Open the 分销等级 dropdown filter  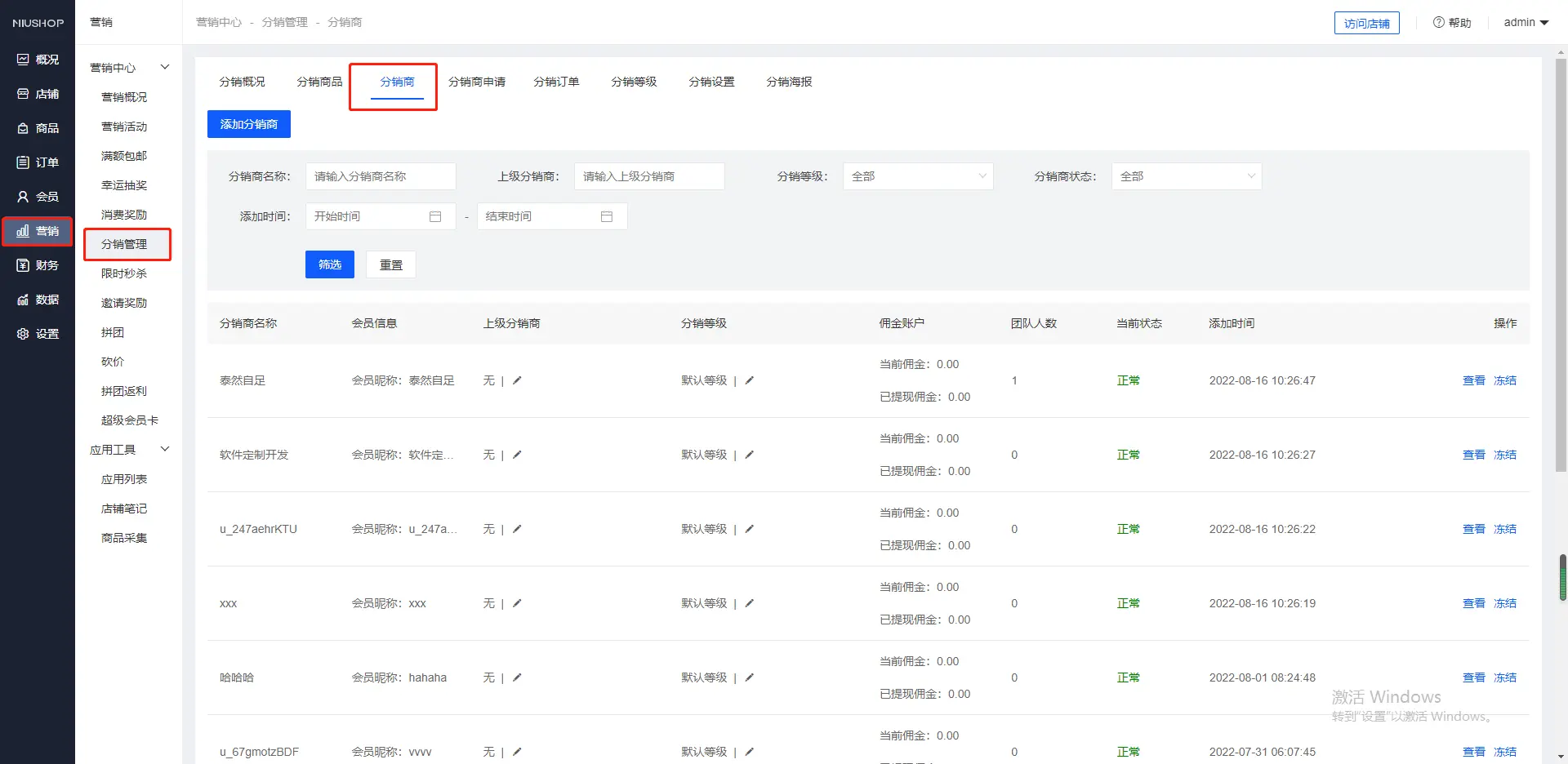[x=917, y=176]
